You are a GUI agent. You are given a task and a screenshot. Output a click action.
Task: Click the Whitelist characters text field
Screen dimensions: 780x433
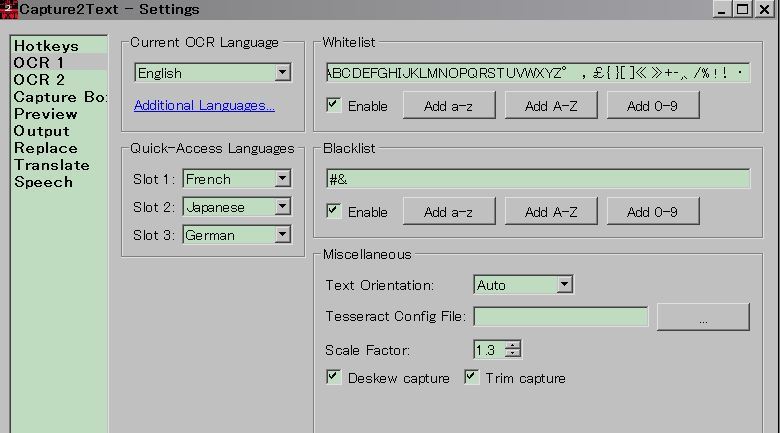(x=538, y=73)
